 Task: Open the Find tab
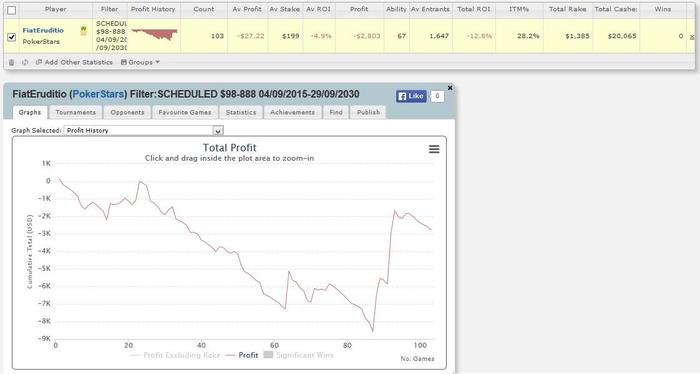336,112
